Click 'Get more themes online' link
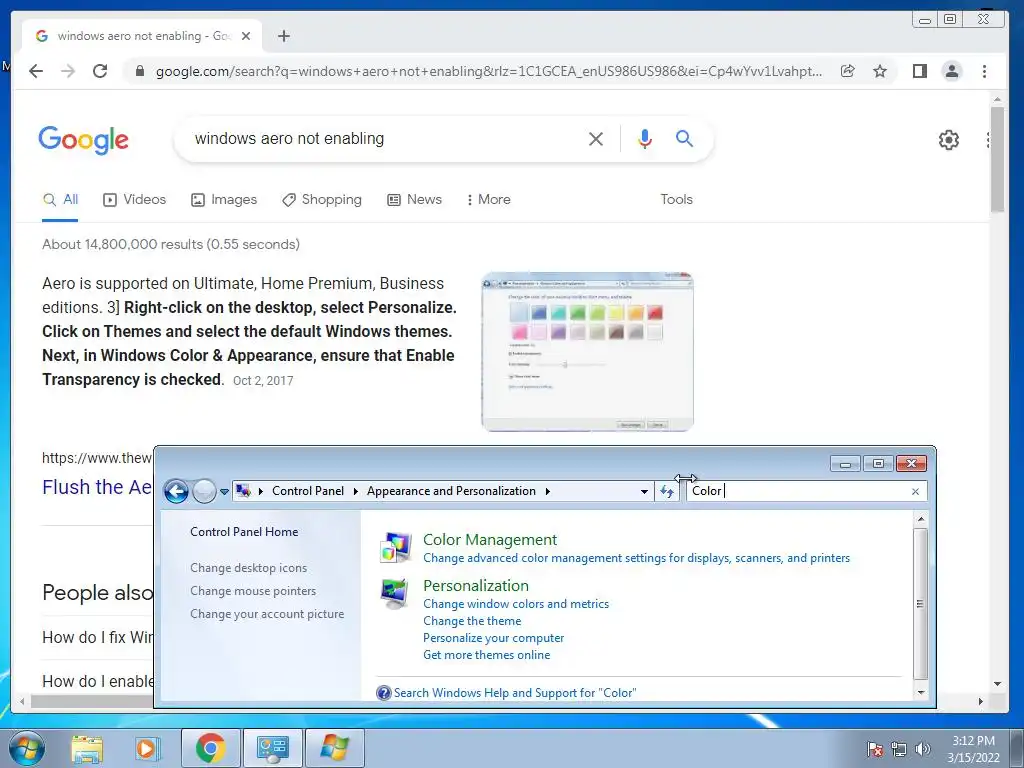This screenshot has width=1024, height=768. coord(487,655)
